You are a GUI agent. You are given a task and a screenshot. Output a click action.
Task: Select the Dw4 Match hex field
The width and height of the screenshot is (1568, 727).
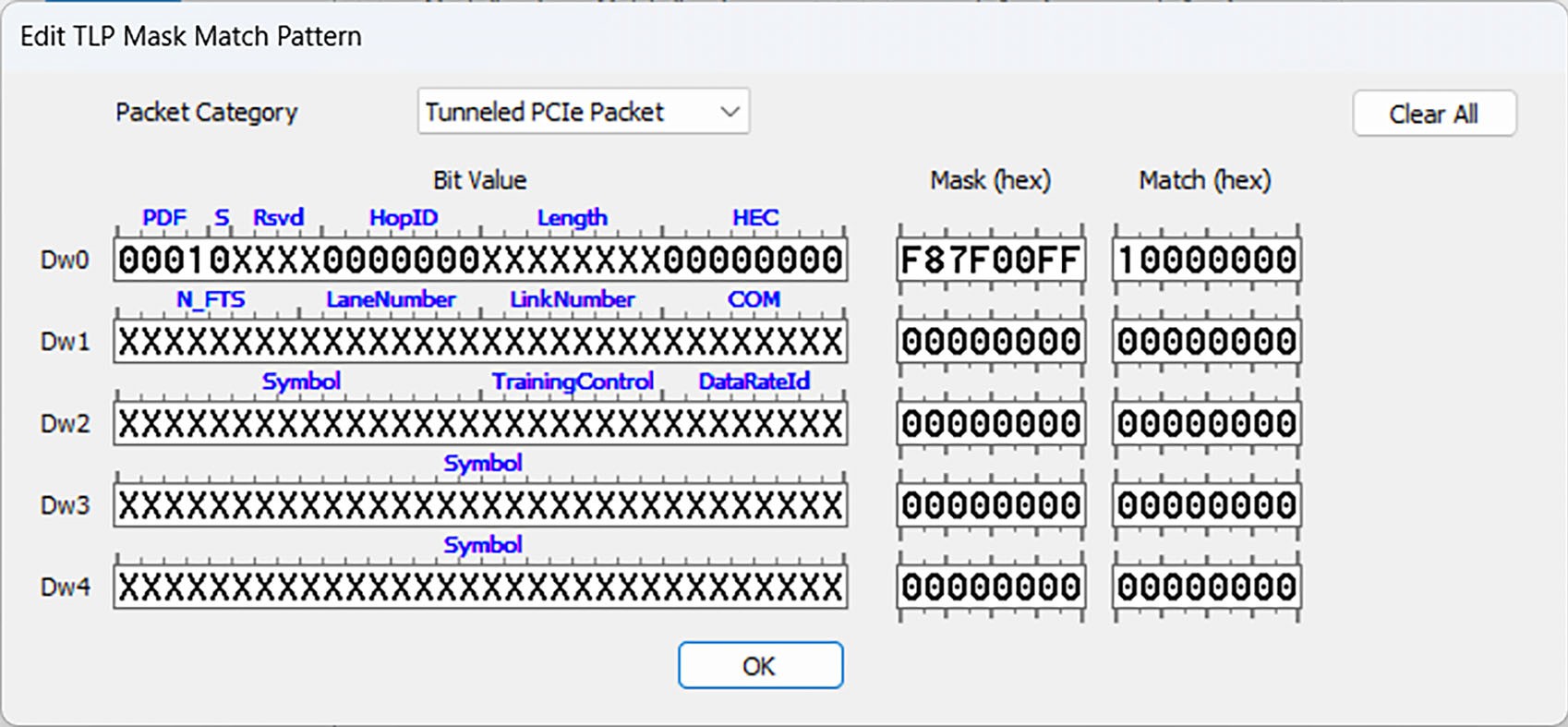tap(1206, 587)
